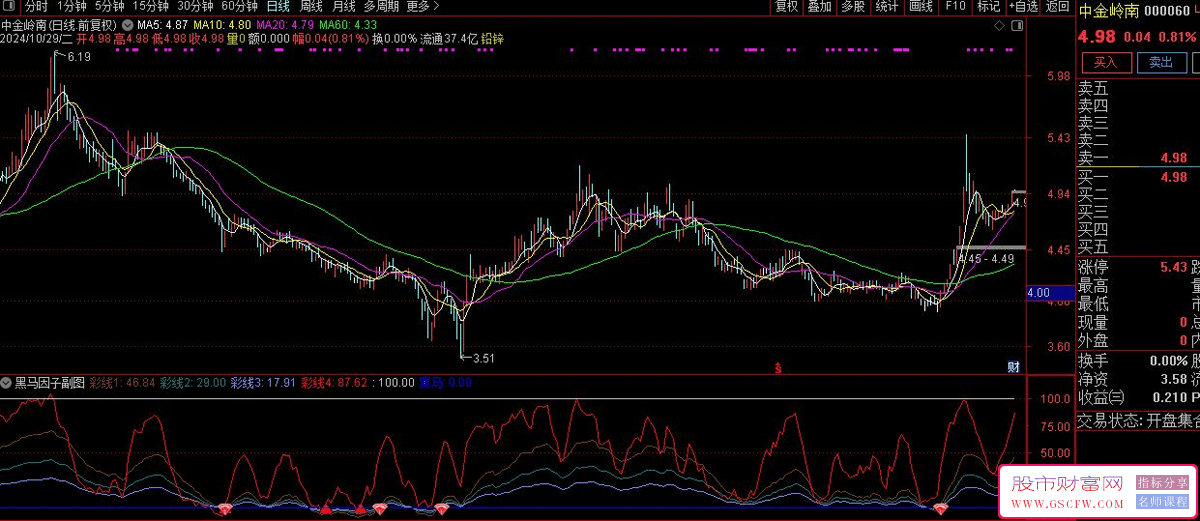
Task: Open the 更多 periods menu
Action: click(x=422, y=6)
